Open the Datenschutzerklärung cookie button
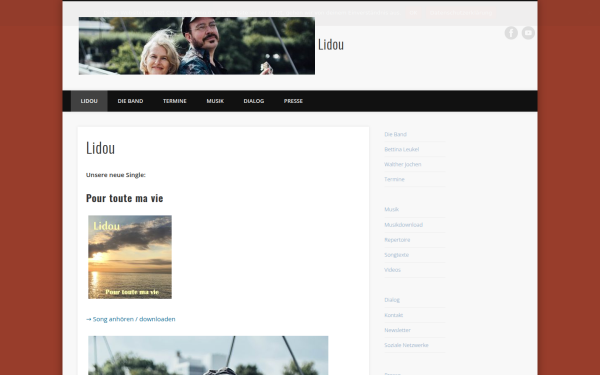600x375 pixels. pos(461,13)
